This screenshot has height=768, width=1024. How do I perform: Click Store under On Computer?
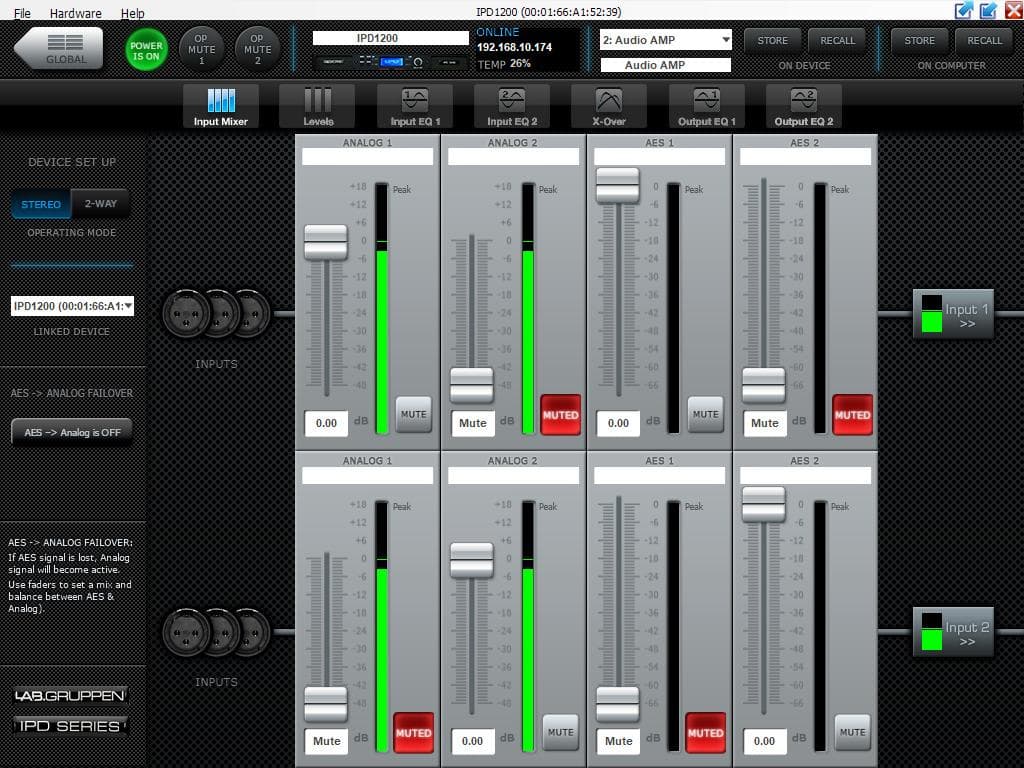click(x=920, y=40)
